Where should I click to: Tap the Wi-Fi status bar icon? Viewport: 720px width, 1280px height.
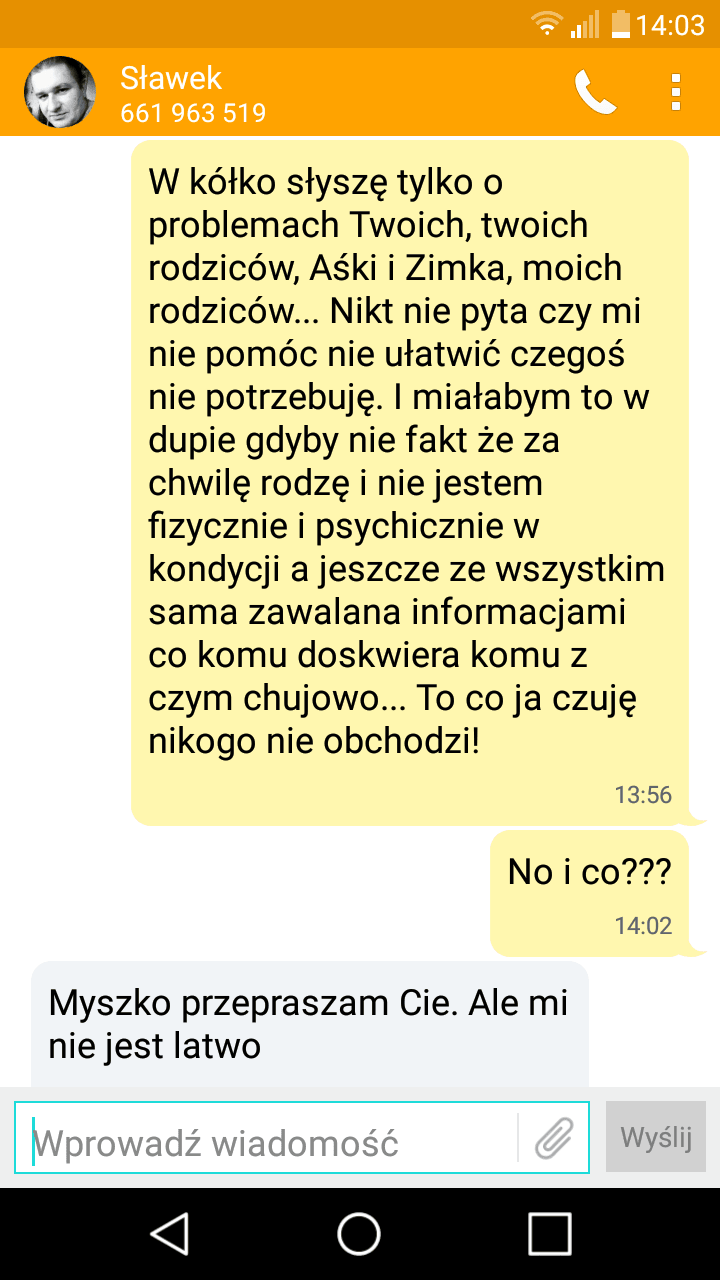547,24
